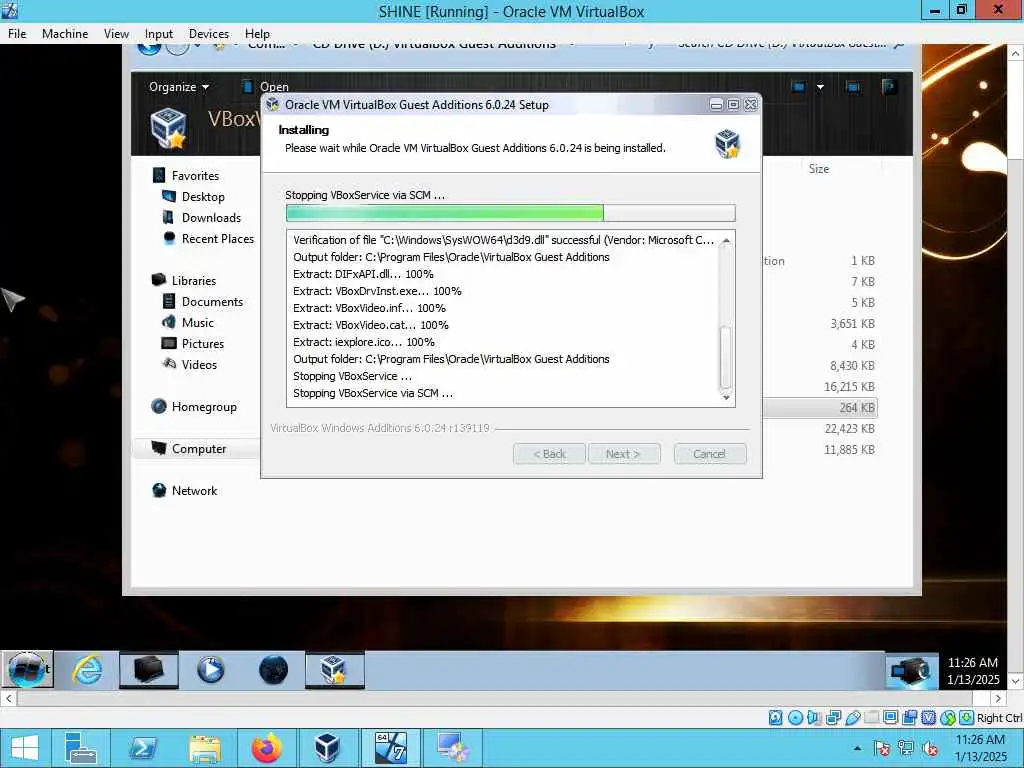Select the 64-bit Windows 7 VM taskbar icon
The image size is (1024, 768).
tap(391, 748)
